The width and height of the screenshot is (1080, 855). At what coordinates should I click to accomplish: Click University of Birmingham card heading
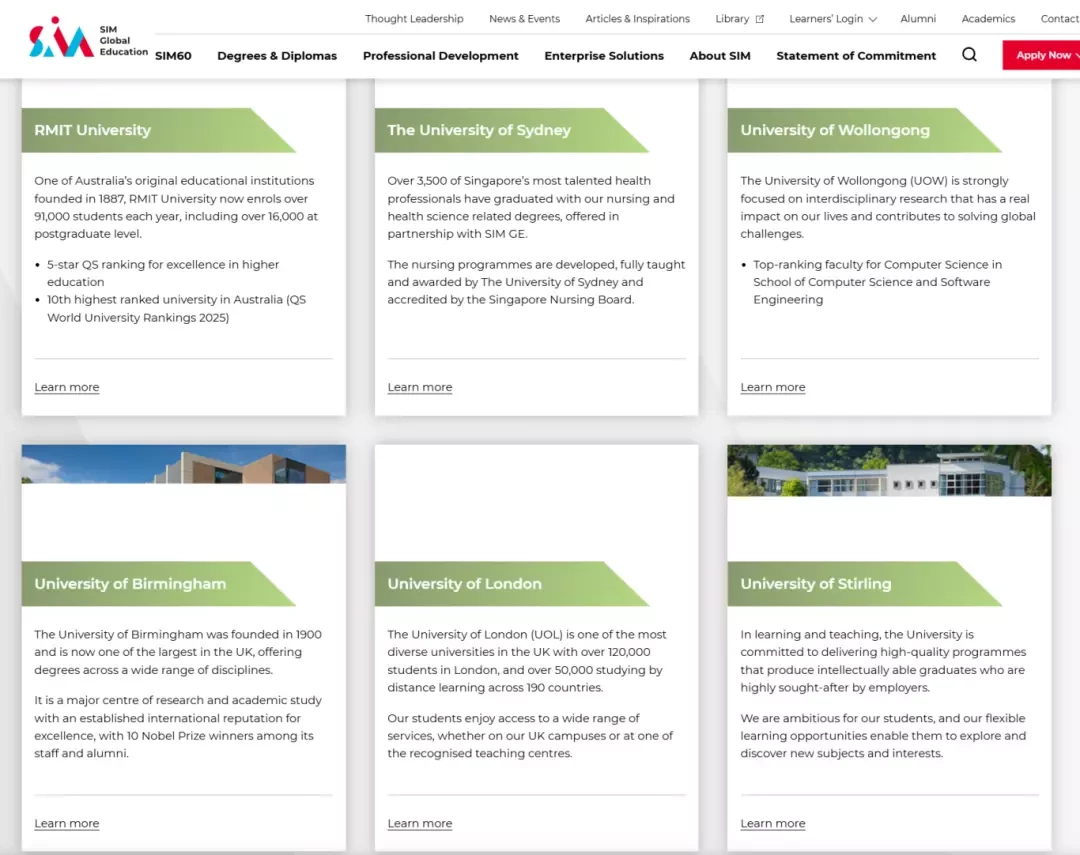(x=130, y=584)
